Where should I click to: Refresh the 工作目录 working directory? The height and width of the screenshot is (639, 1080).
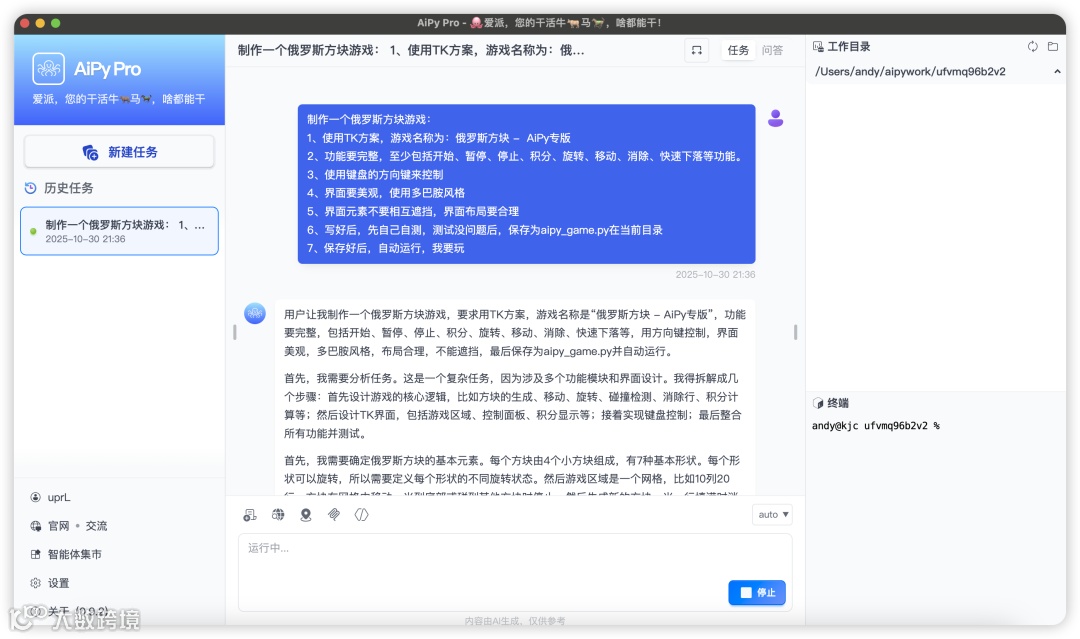[1032, 47]
